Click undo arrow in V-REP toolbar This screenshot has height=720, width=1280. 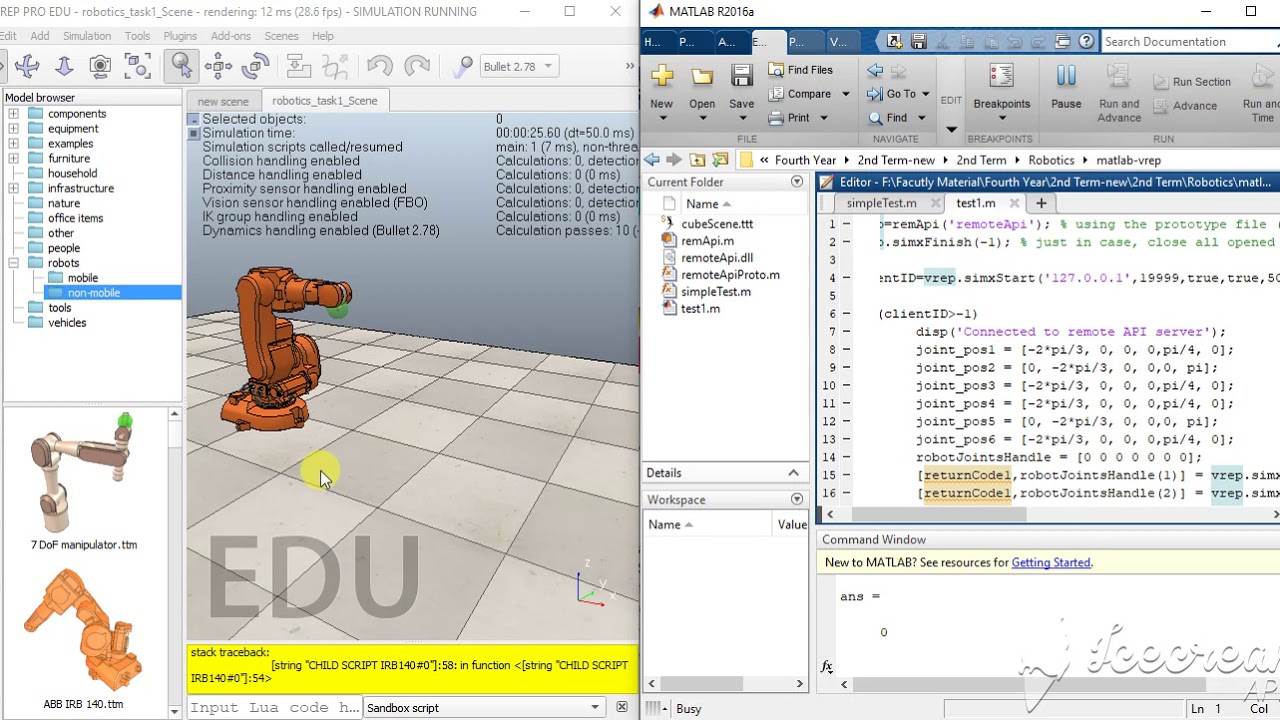tap(380, 67)
